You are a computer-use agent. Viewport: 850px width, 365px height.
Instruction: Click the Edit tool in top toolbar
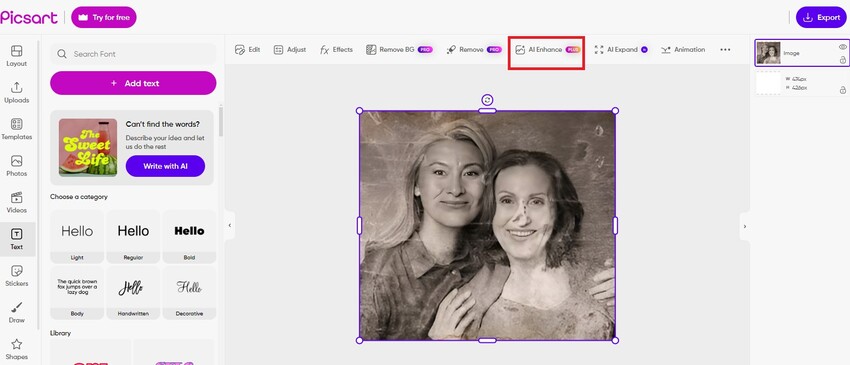(x=247, y=49)
